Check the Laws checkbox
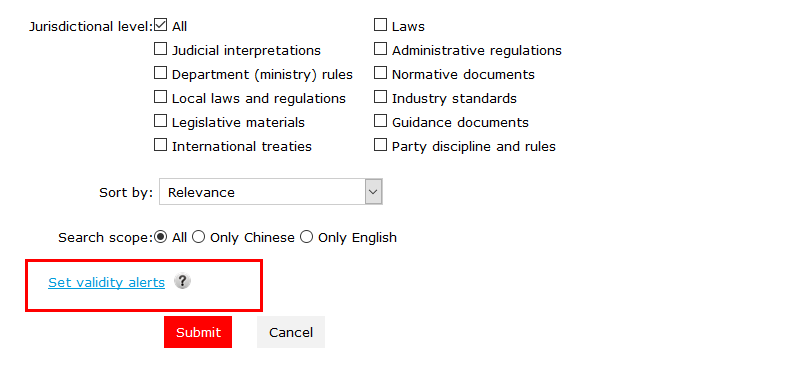804x372 pixels. [x=380, y=25]
